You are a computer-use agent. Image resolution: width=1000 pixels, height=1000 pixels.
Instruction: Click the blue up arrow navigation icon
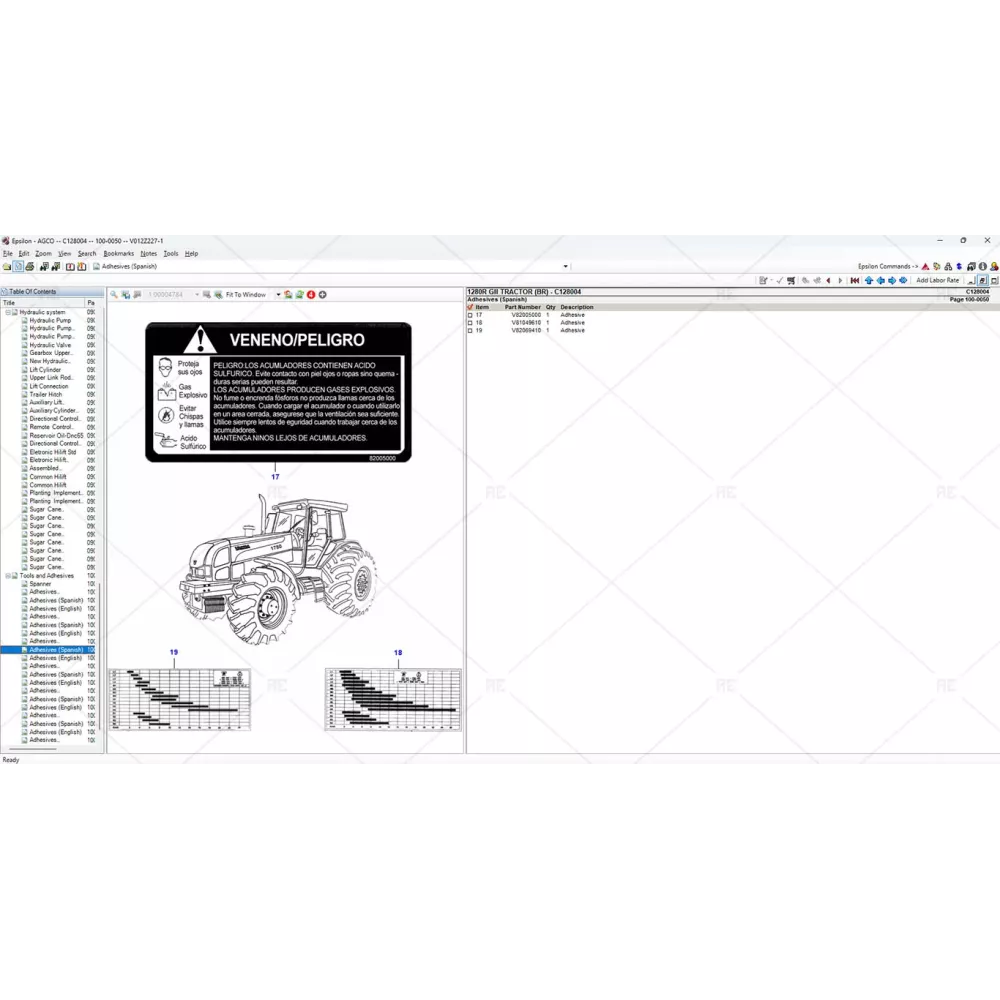pos(869,281)
